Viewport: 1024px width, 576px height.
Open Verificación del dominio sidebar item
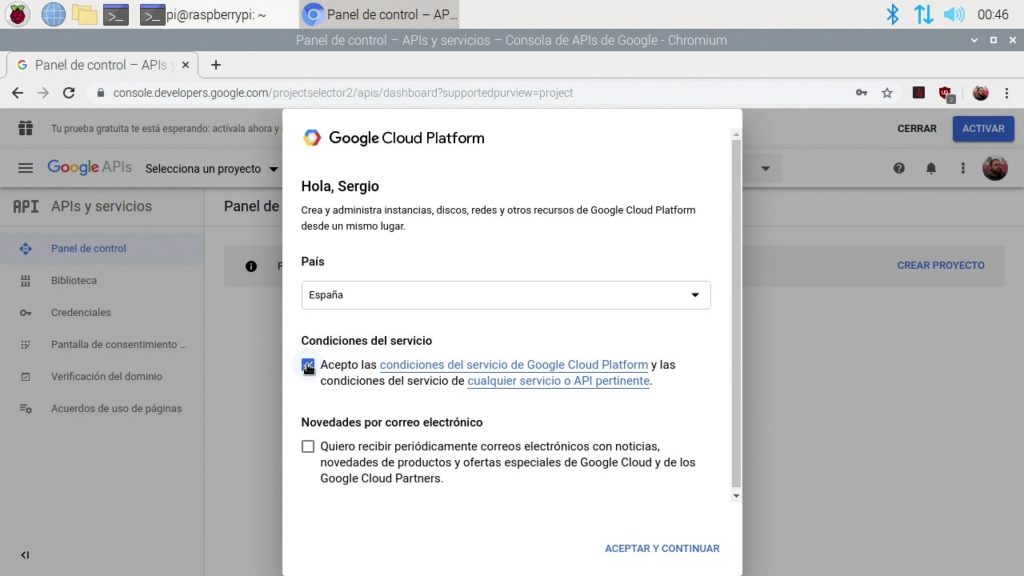point(102,376)
